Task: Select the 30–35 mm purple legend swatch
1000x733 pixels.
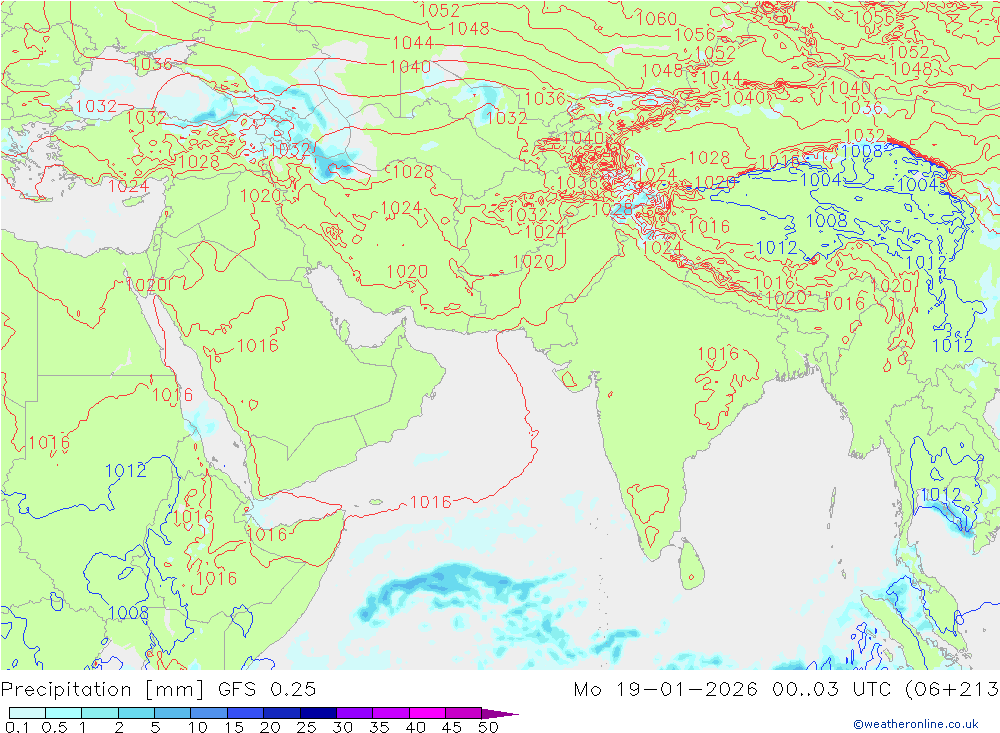Action: 354,713
